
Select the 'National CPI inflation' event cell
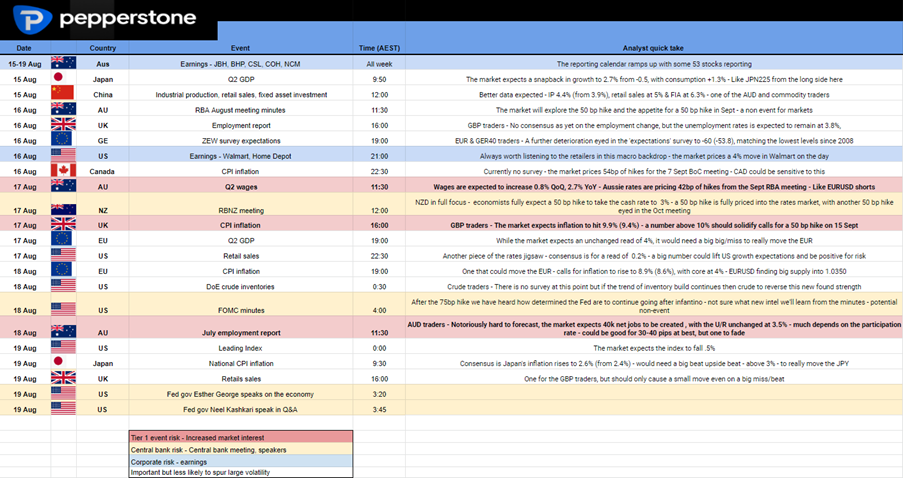pos(241,363)
